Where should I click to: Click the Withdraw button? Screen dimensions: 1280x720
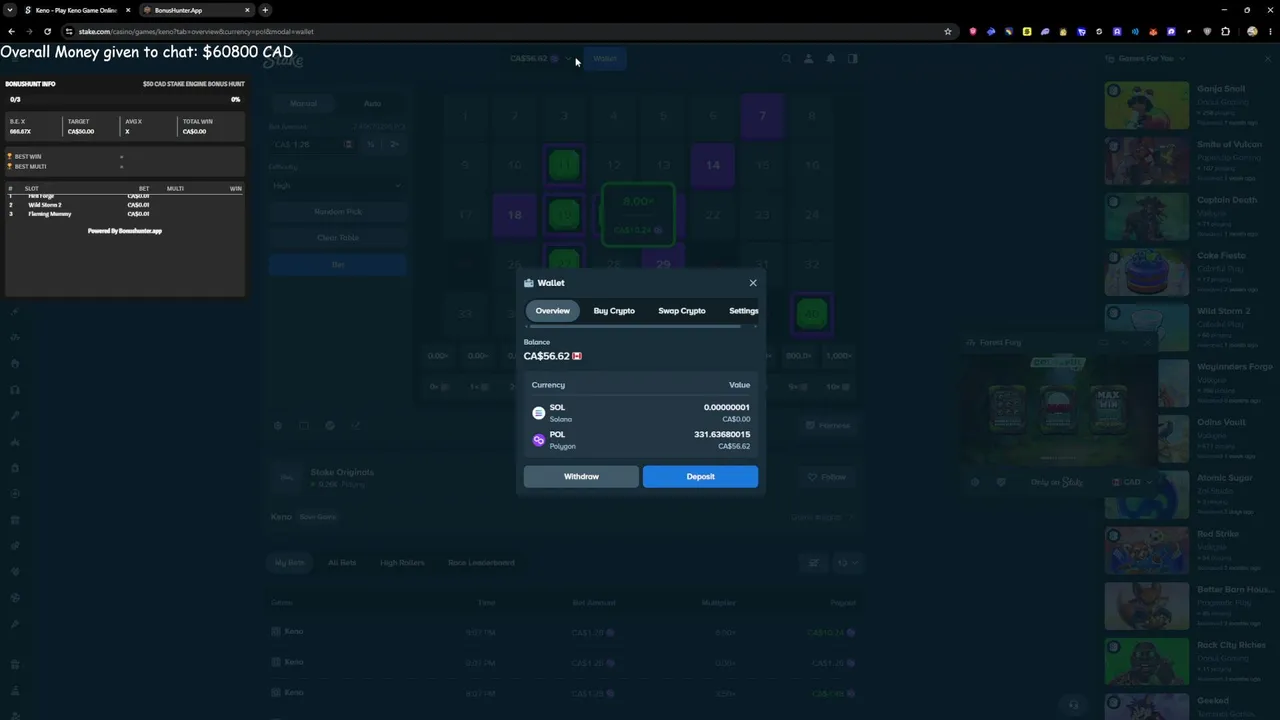[x=581, y=476]
